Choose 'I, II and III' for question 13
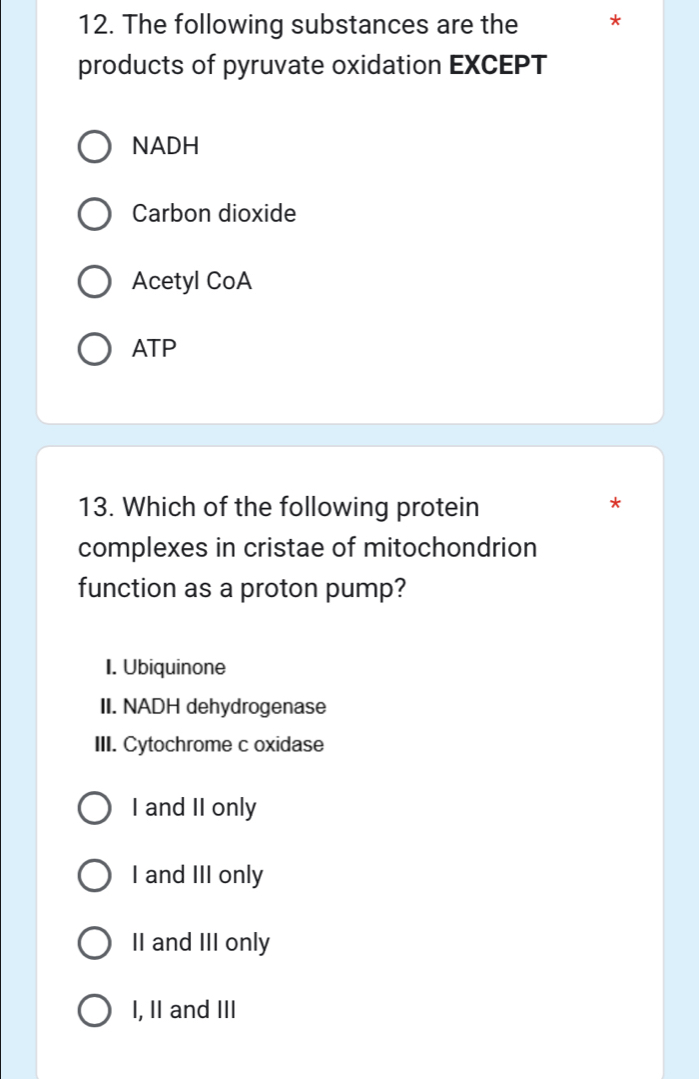 [94, 1010]
